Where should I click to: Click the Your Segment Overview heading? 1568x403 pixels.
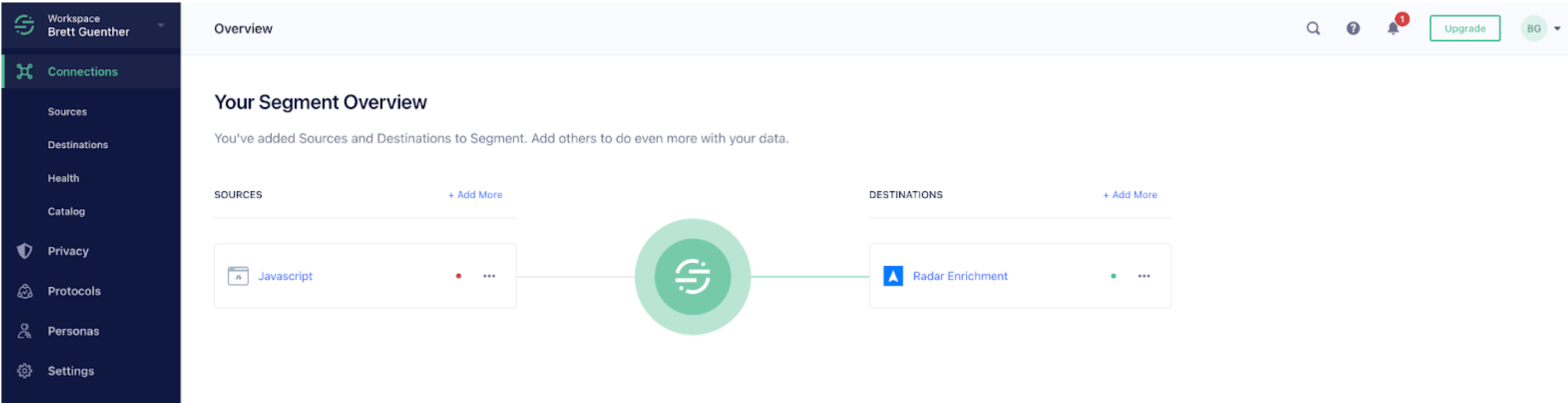tap(320, 102)
